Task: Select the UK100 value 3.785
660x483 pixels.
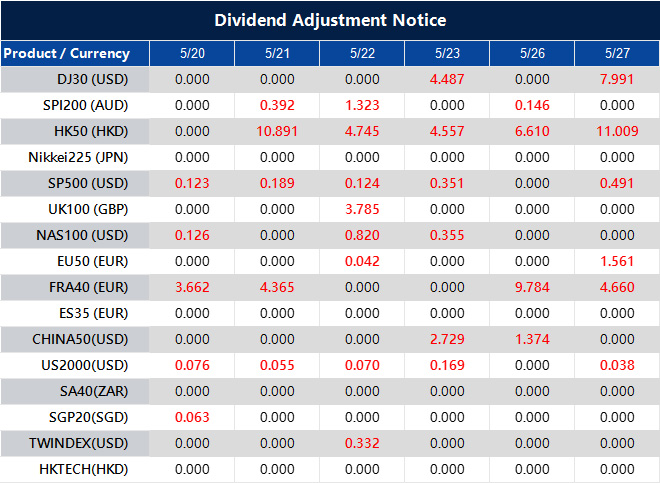Action: [362, 209]
